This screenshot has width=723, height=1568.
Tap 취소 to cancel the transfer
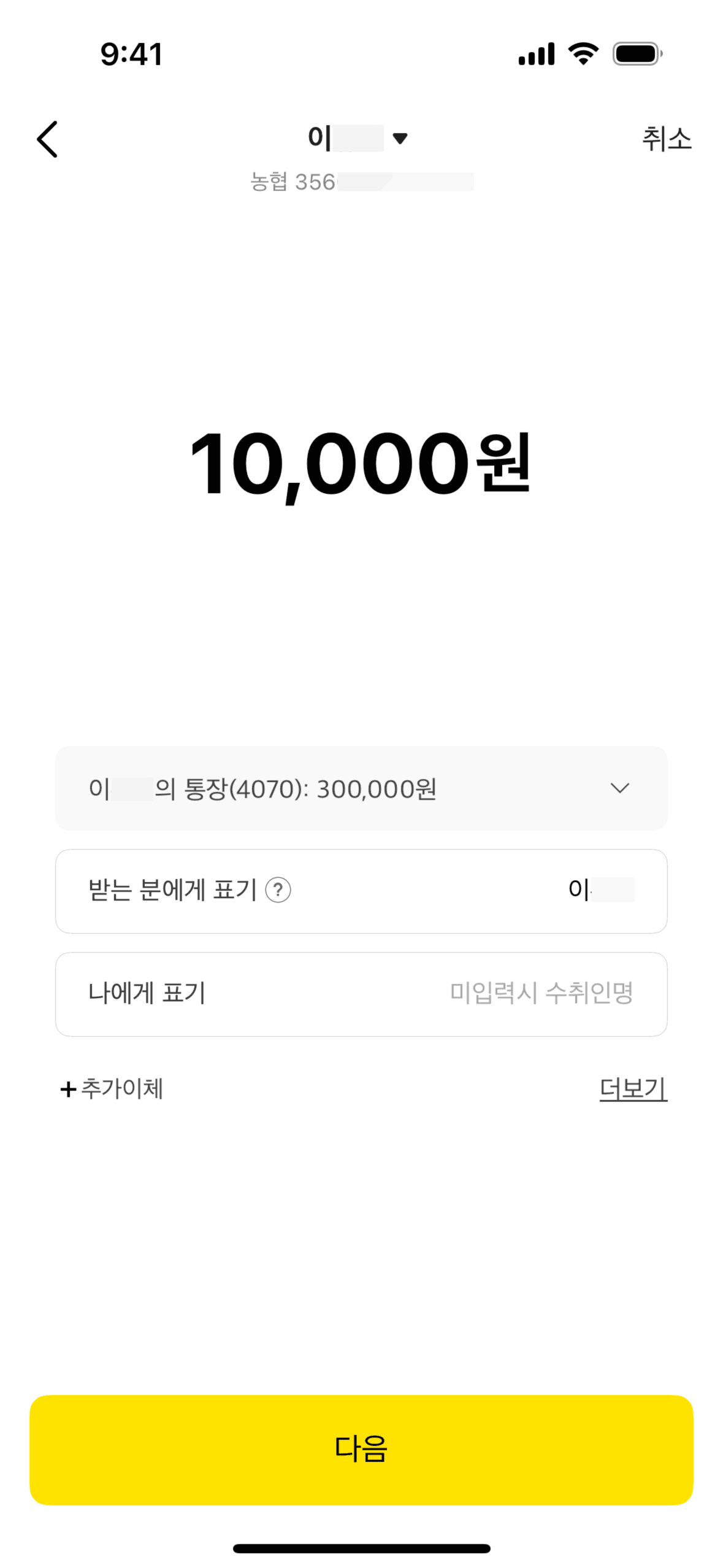click(x=666, y=139)
